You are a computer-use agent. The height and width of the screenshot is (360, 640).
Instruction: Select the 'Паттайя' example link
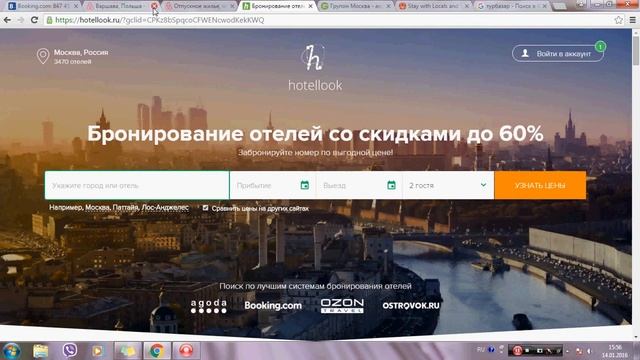point(125,207)
